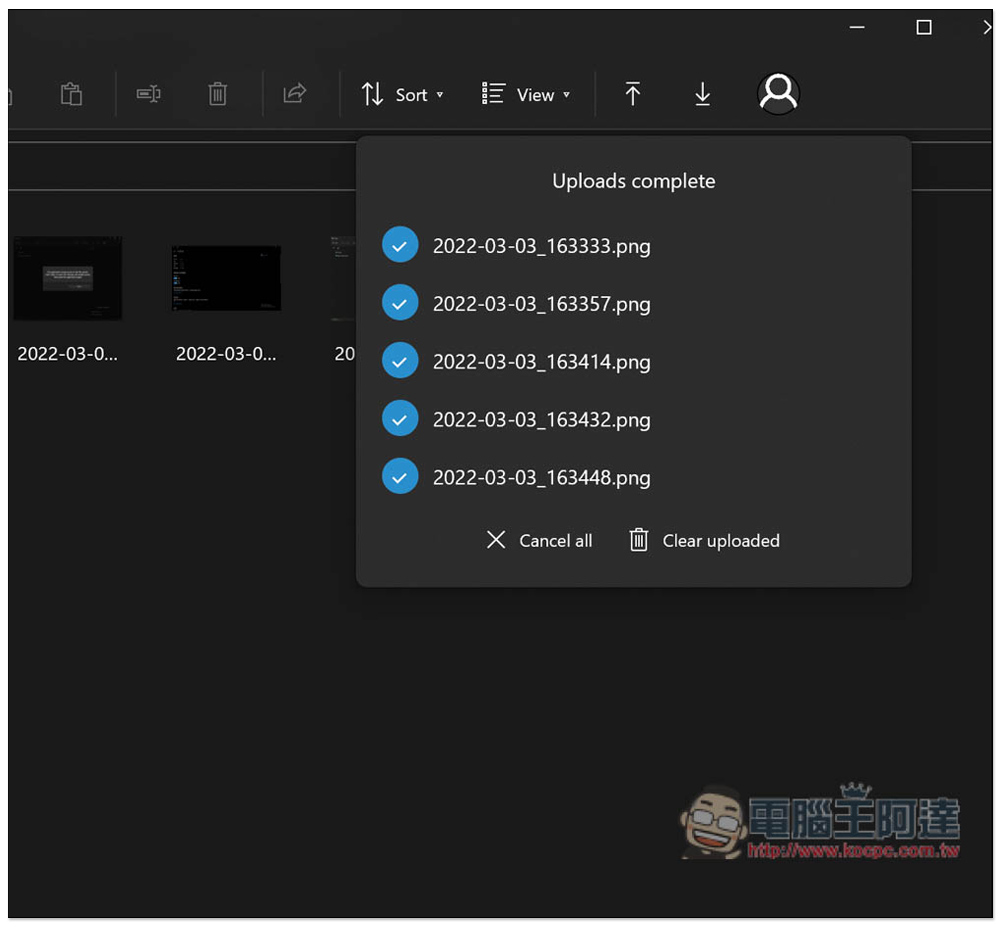Click the checkmark beside 2022-03-03_163333.png
1000x928 pixels.
tap(400, 246)
